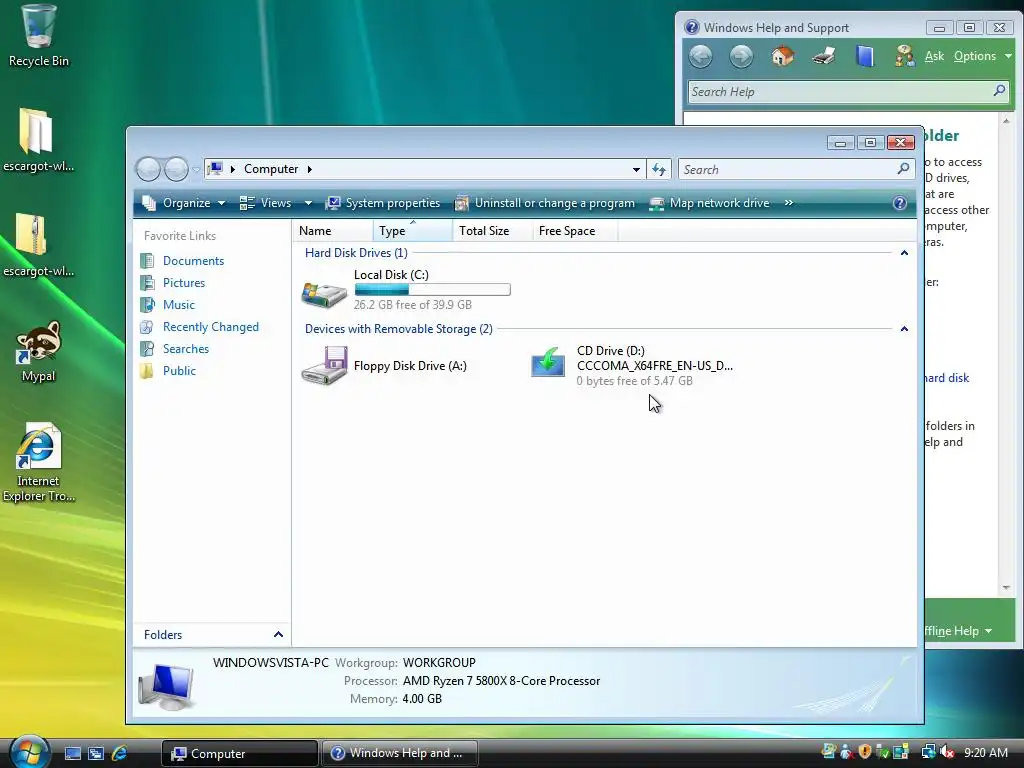Screen dimensions: 1024x768
Task: Click the Ask link in Help window
Action: click(935, 56)
